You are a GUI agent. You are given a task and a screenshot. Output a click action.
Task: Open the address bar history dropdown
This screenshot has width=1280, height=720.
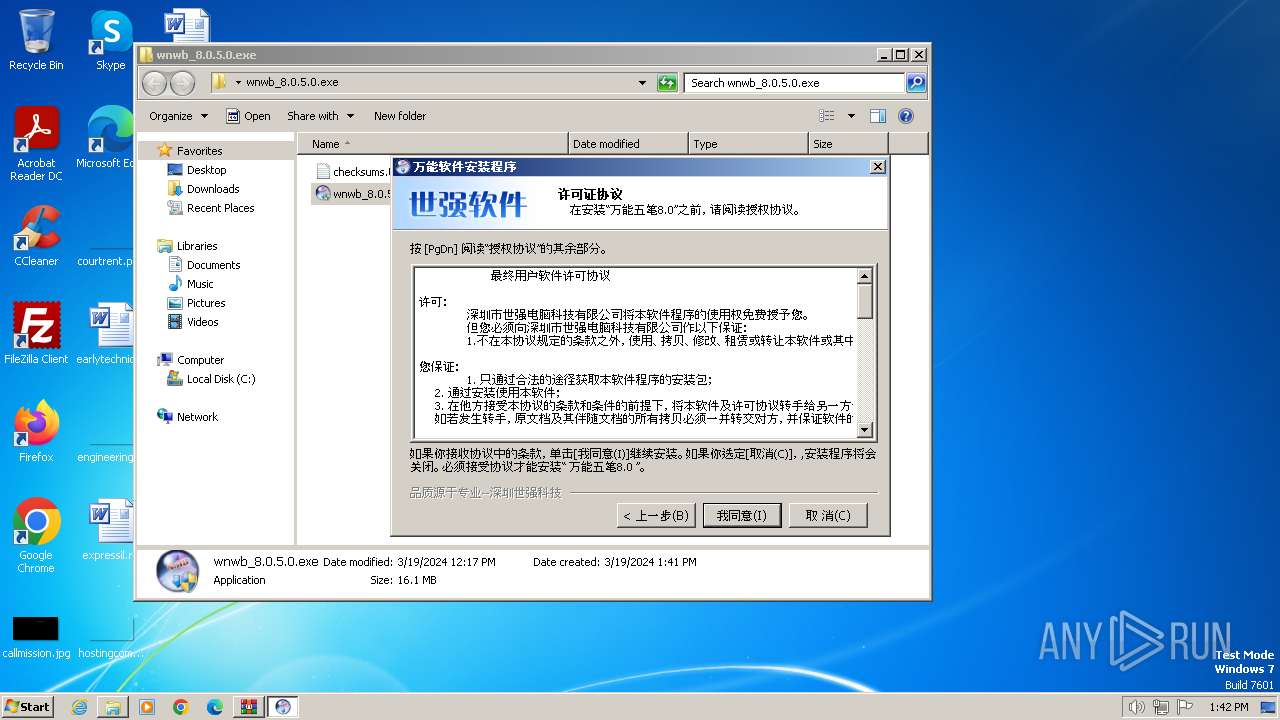pos(642,83)
